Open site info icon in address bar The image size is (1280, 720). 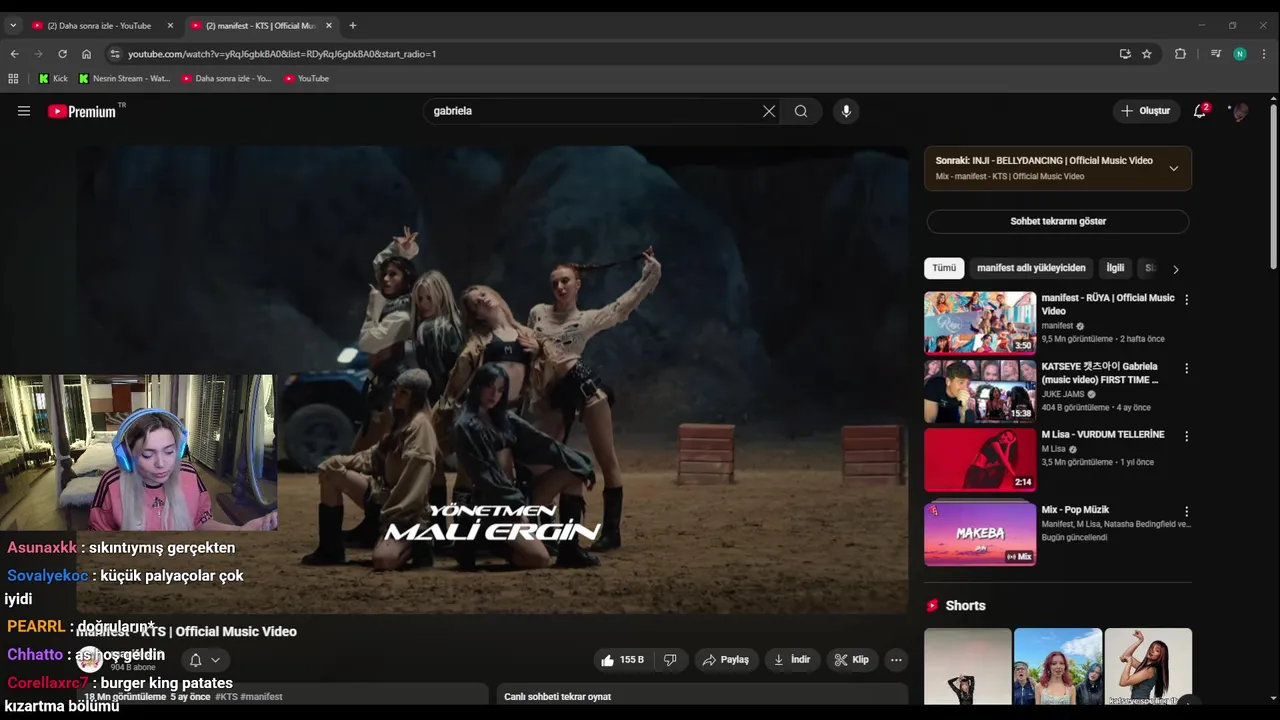[x=114, y=54]
